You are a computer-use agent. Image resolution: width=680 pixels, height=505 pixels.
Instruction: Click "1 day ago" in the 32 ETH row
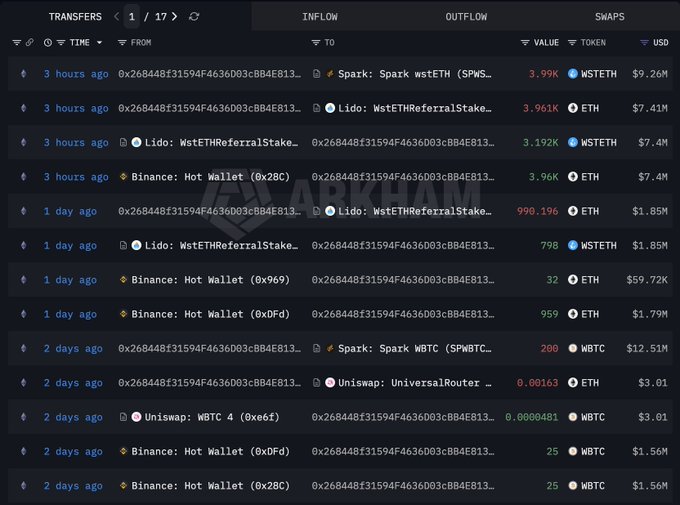pyautogui.click(x=70, y=279)
